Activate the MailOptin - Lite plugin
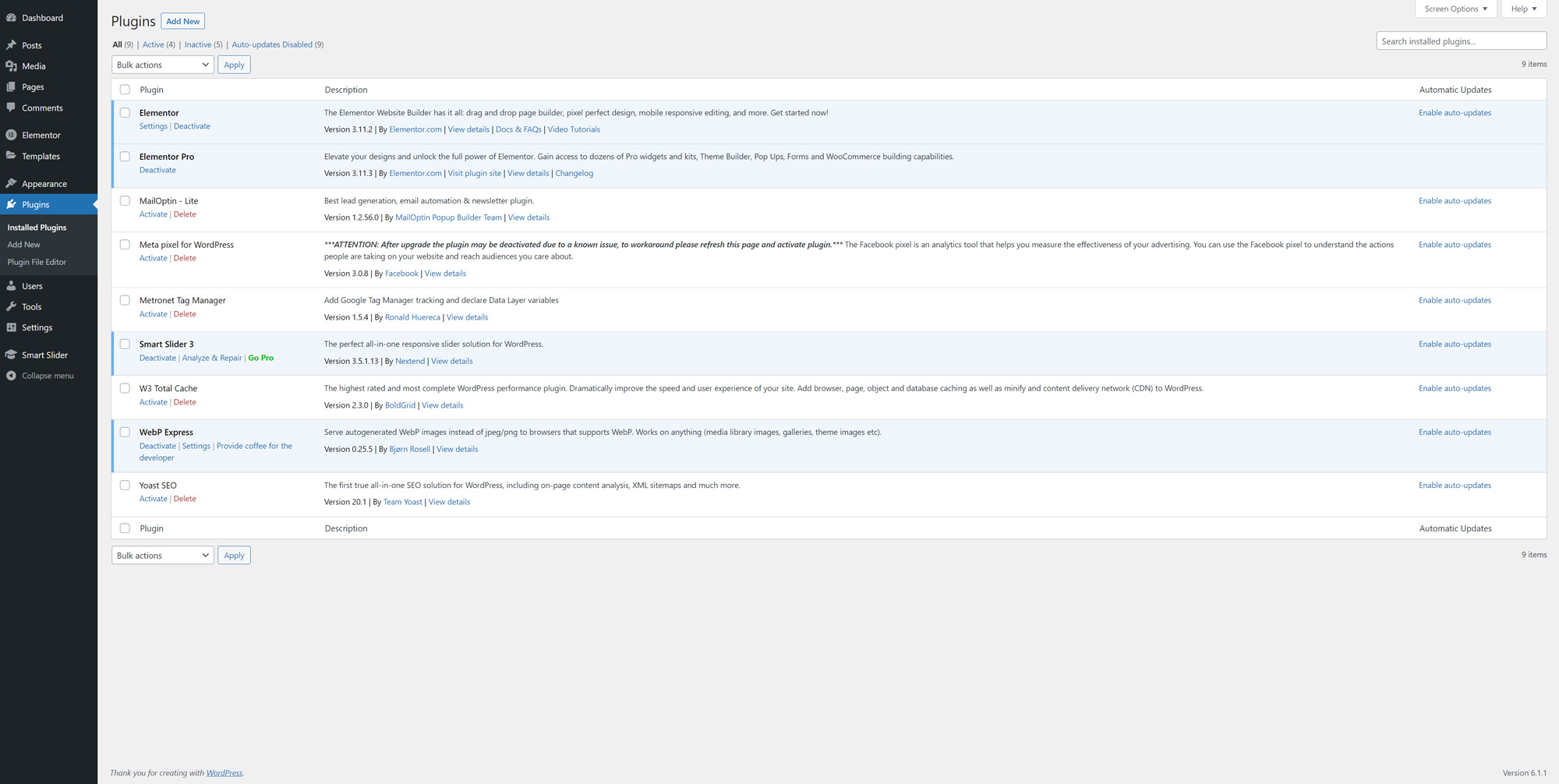Screen dimensions: 1559x784 pyautogui.click(x=154, y=214)
